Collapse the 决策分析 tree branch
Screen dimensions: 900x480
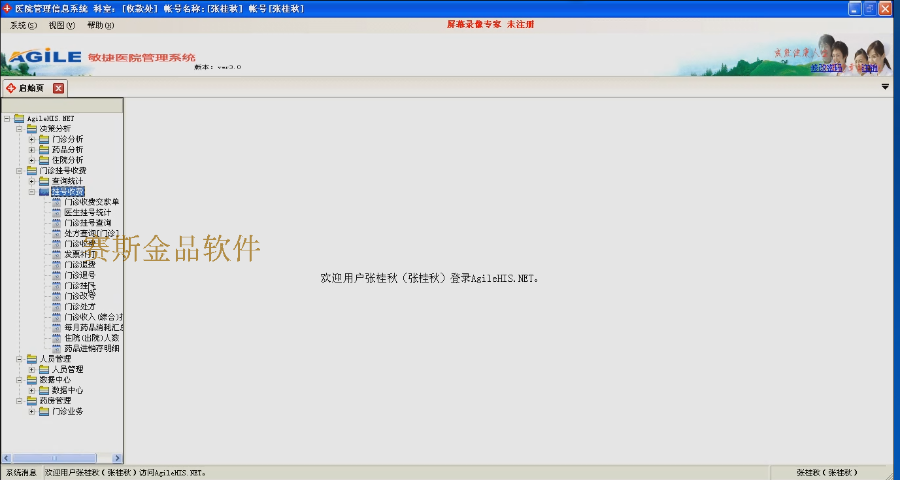pyautogui.click(x=20, y=129)
